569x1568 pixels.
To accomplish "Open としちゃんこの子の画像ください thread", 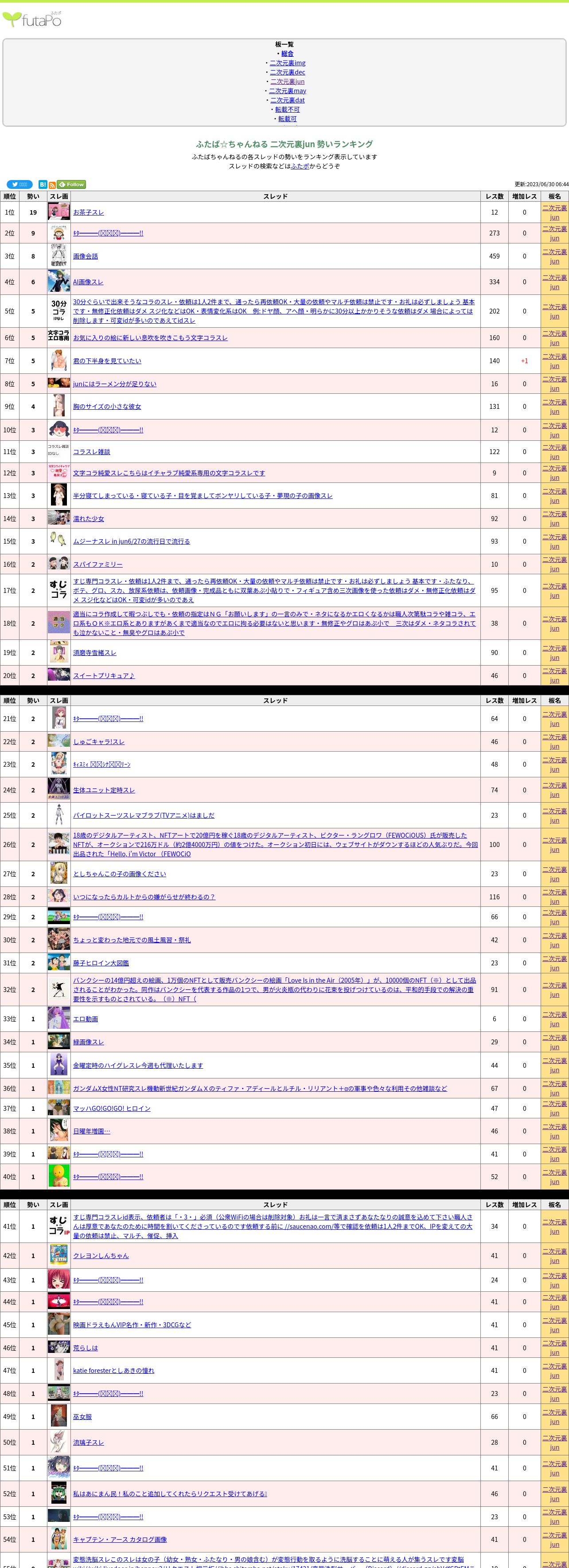I will click(120, 874).
